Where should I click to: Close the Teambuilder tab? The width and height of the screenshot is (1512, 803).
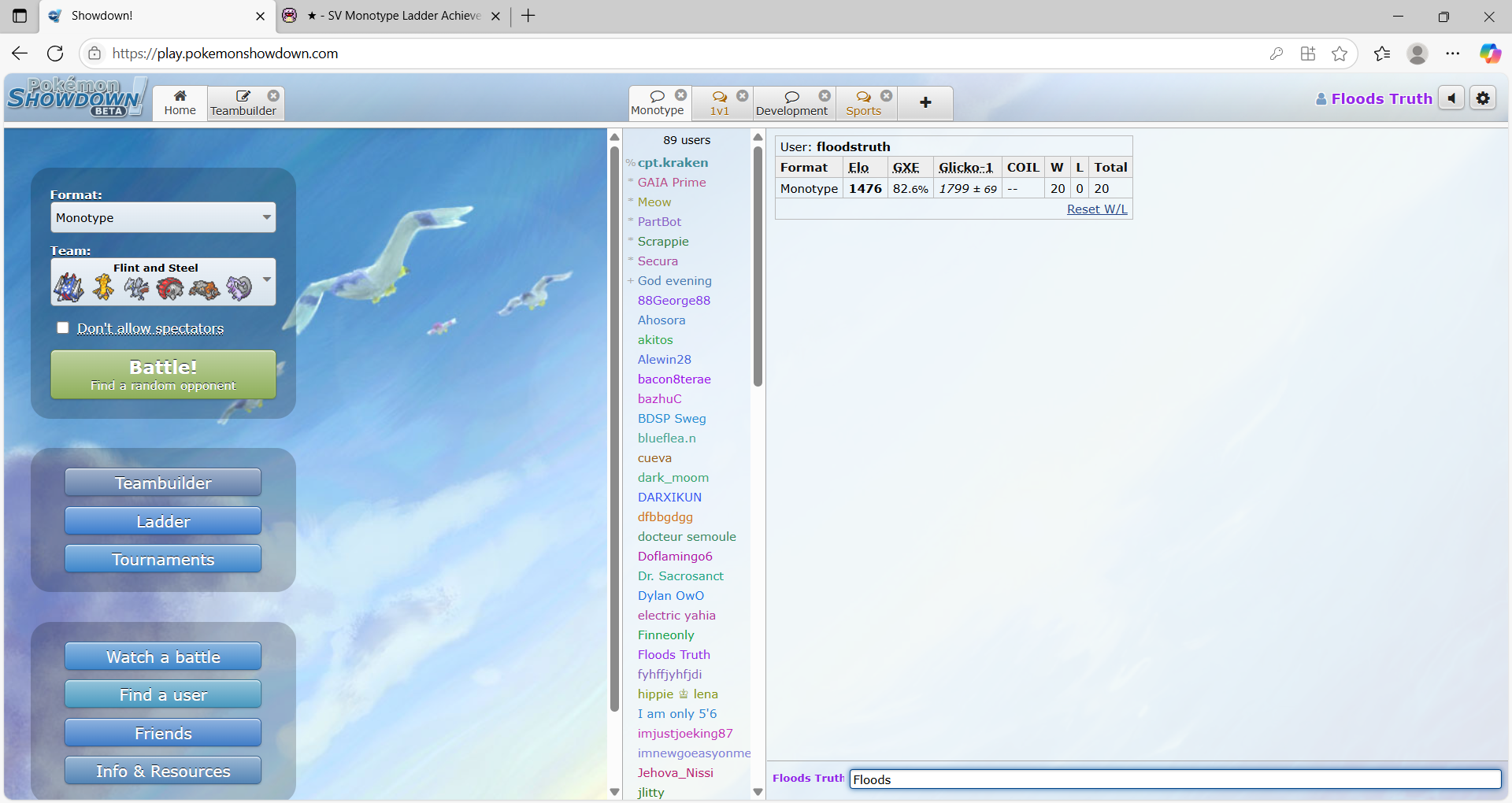point(273,95)
